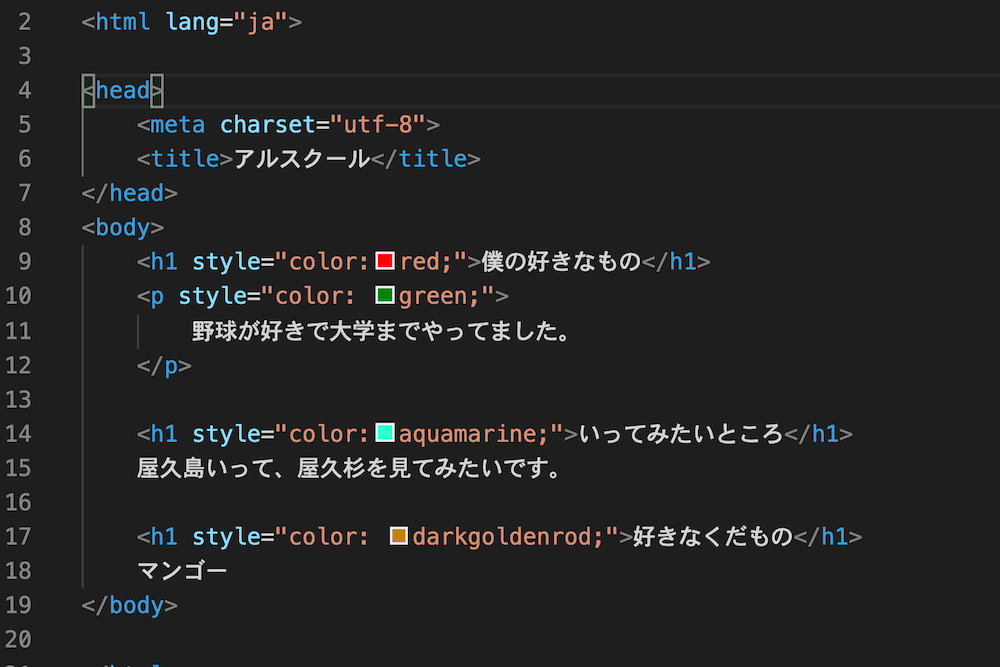
Task: Select line number 9 in the gutter
Action: pyautogui.click(x=24, y=261)
